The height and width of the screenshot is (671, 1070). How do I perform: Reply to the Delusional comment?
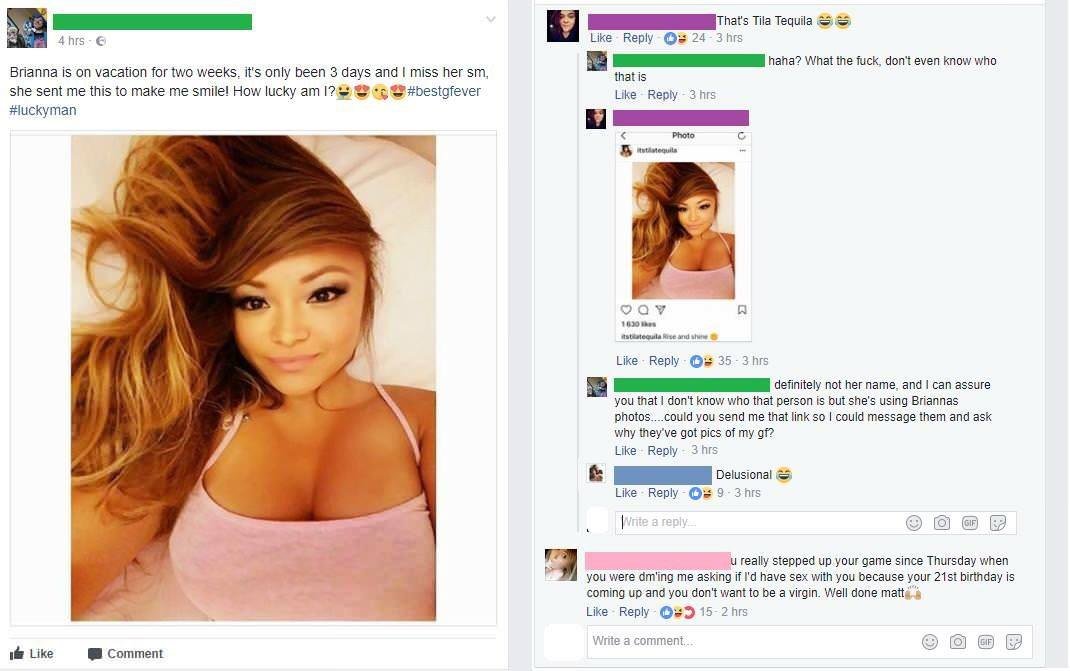pyautogui.click(x=663, y=493)
